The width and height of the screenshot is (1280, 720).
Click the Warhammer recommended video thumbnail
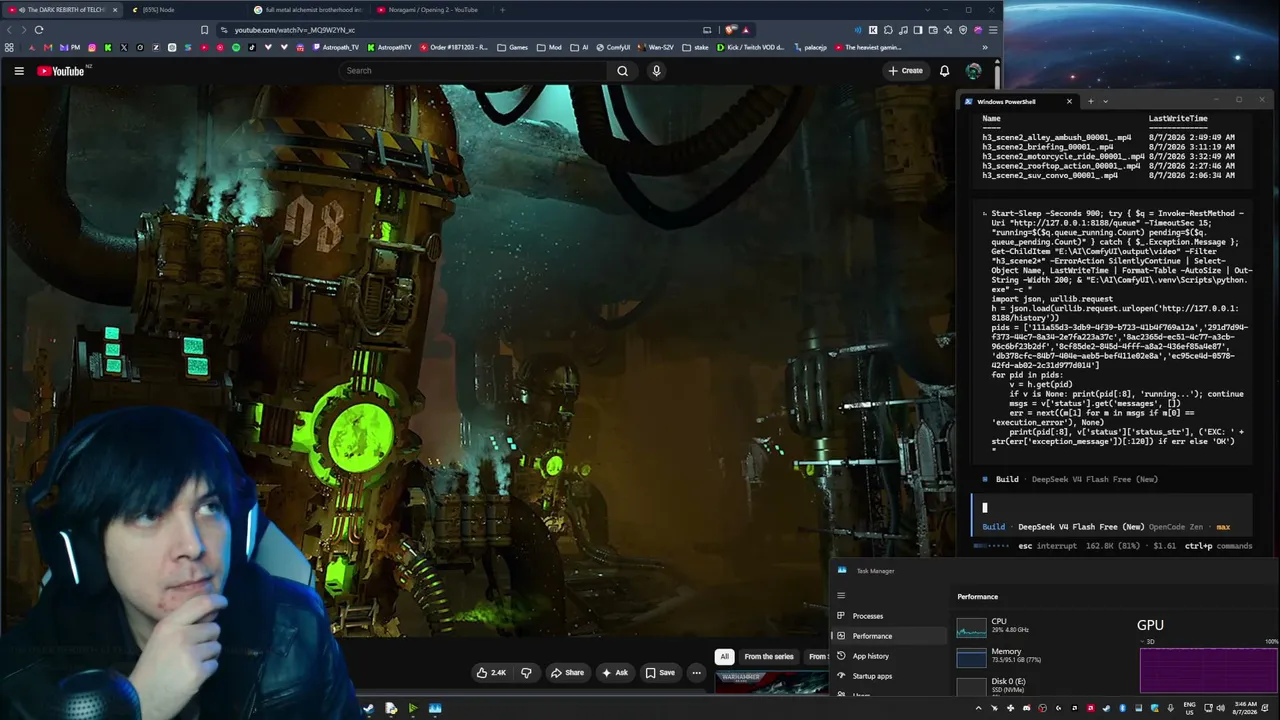point(770,682)
